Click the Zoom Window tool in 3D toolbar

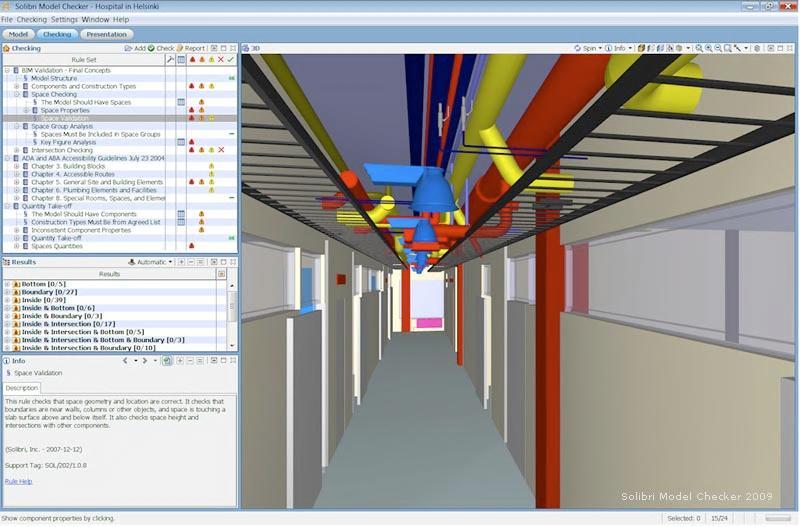pos(728,48)
